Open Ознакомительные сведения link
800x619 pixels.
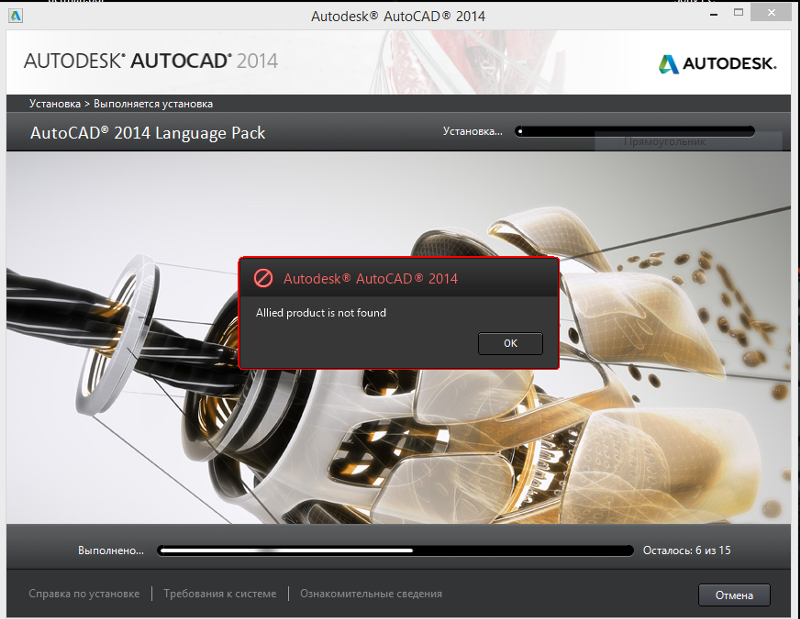(x=371, y=593)
